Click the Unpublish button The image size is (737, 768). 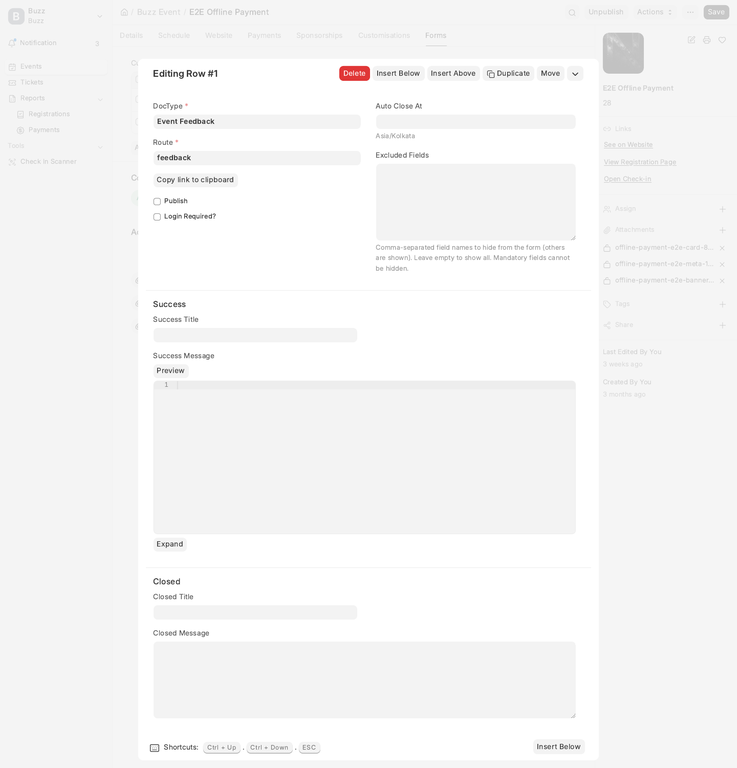tap(606, 12)
